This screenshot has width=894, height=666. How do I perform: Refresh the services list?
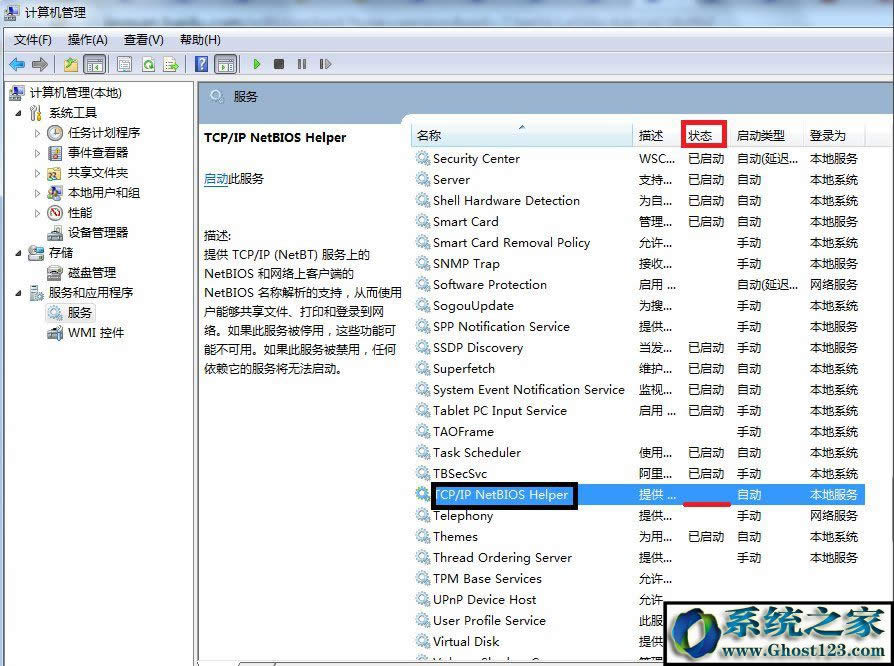(149, 63)
